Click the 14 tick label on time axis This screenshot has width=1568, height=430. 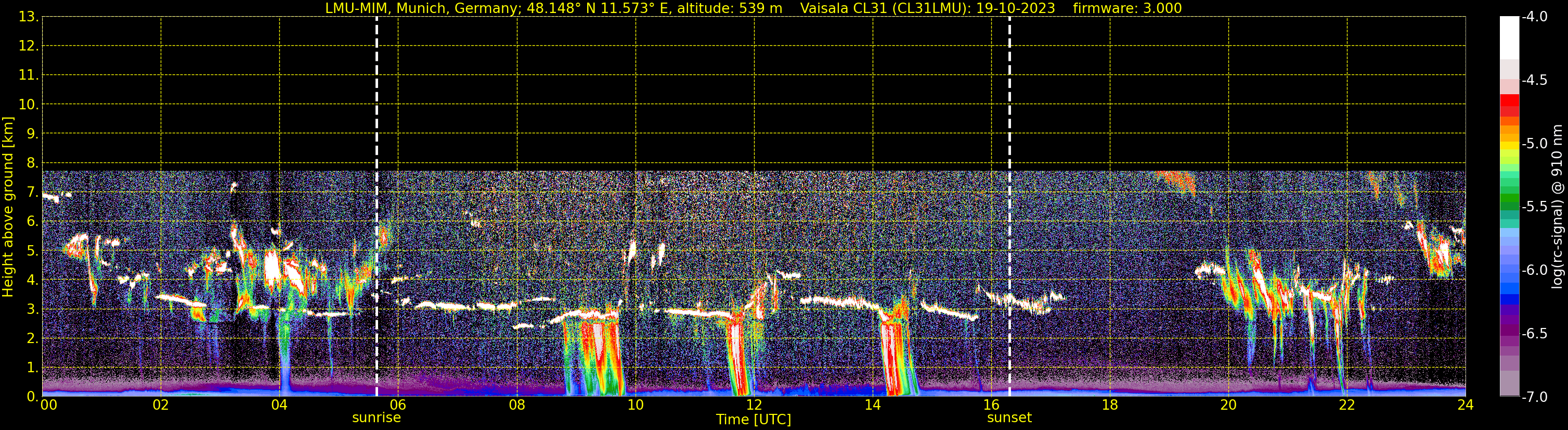point(873,406)
